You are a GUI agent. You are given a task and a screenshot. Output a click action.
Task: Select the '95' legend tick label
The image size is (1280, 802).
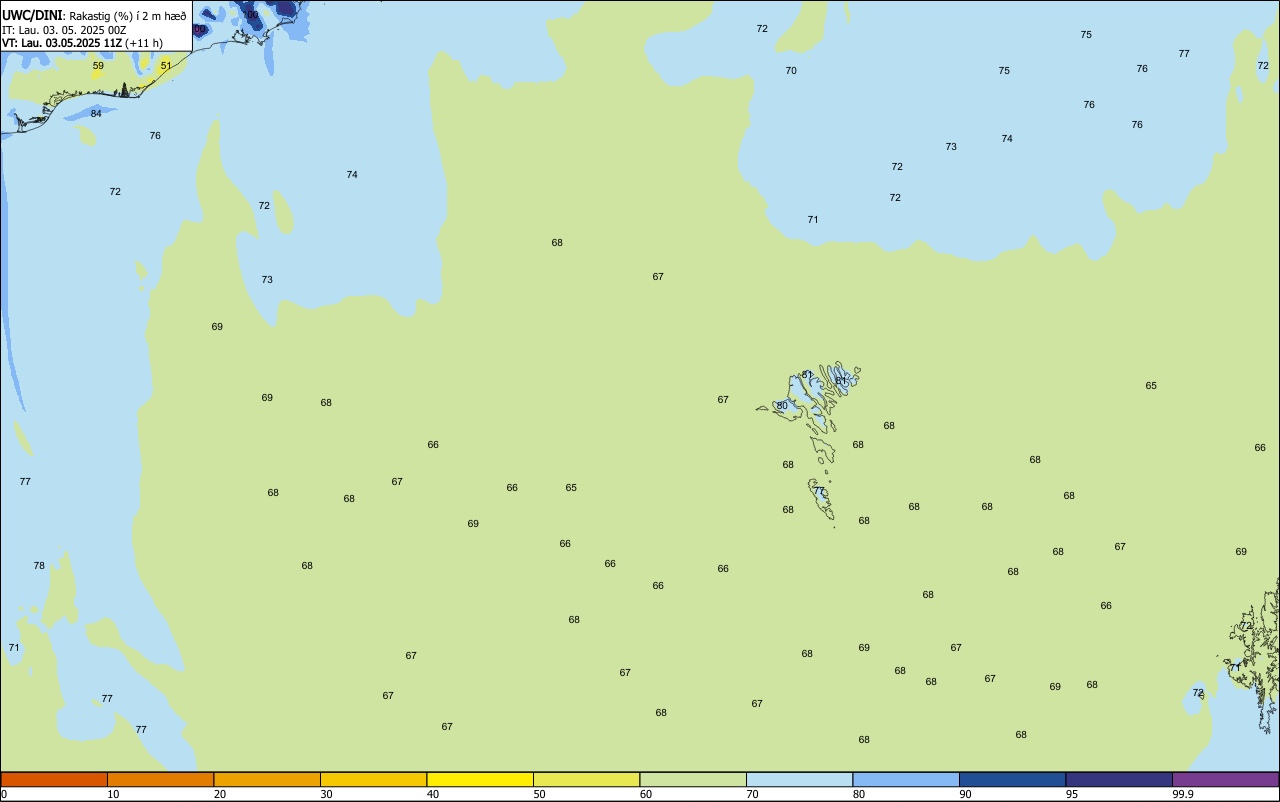click(1072, 794)
